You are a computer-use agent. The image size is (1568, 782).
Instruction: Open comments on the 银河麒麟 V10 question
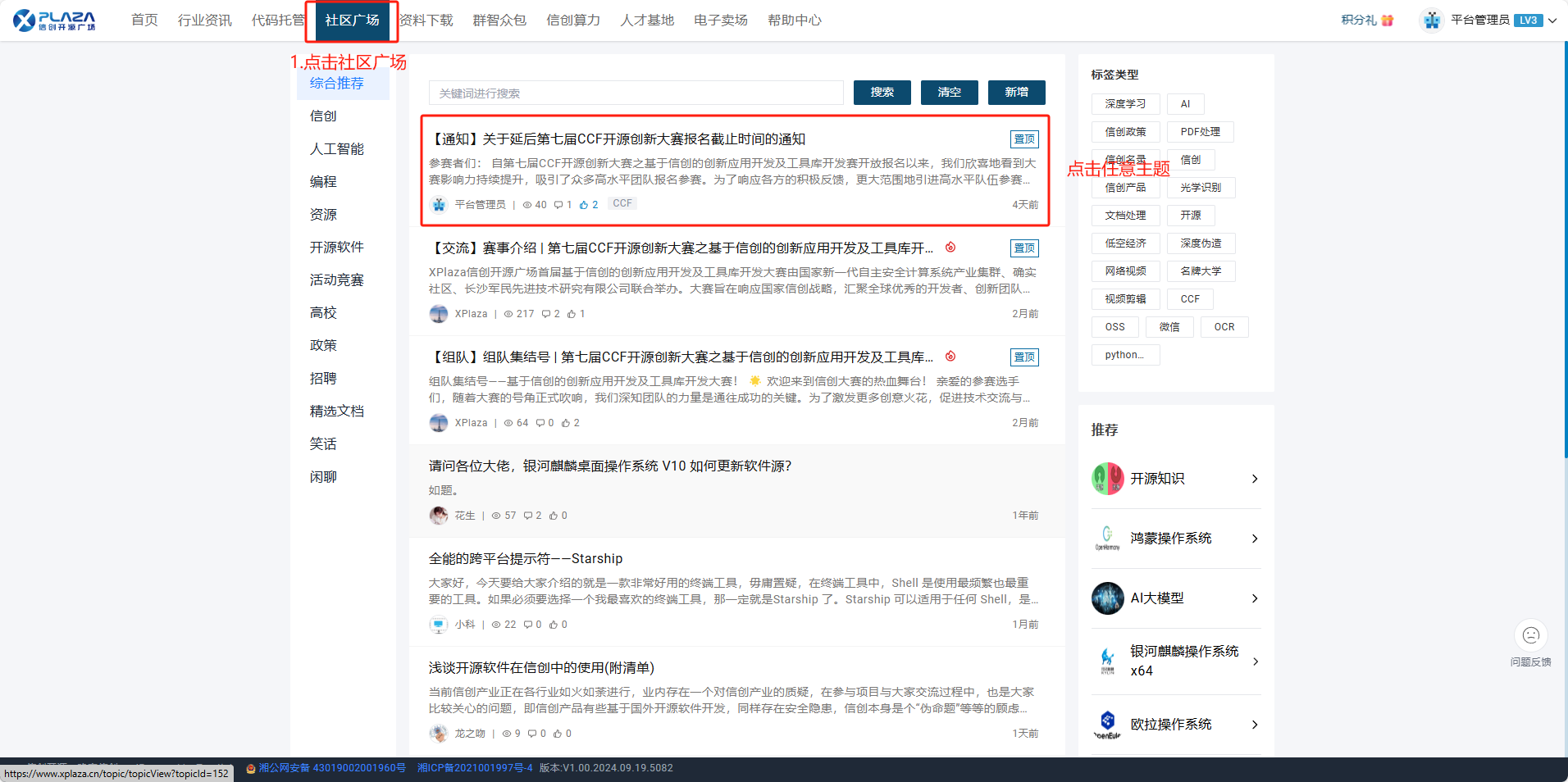(528, 516)
